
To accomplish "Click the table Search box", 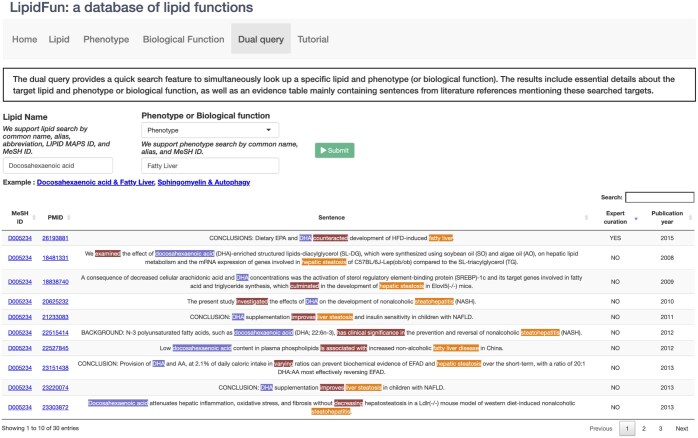I will (x=659, y=197).
